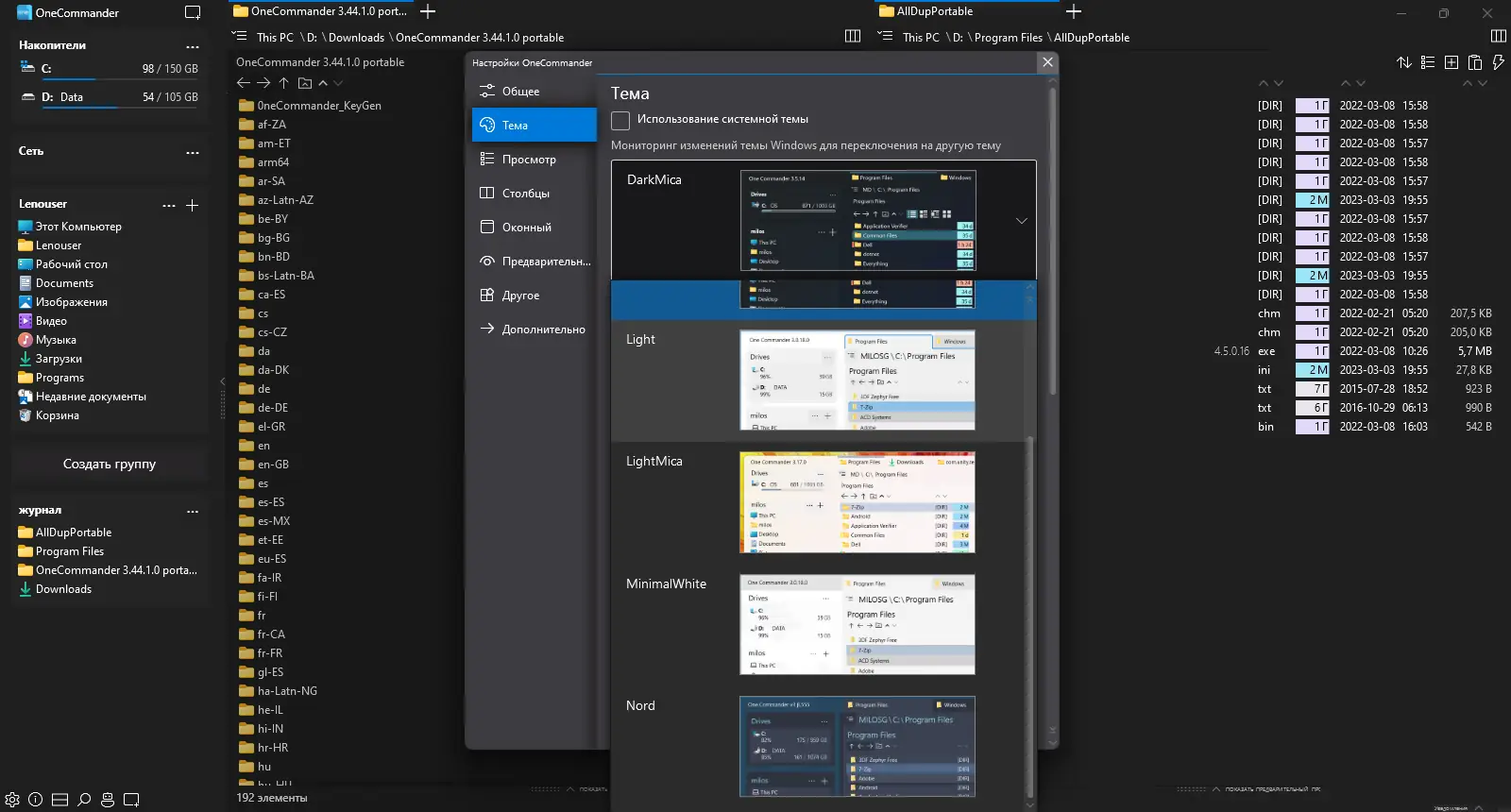Select the OneCommander 3.44.1.0 portable tab
1511x812 pixels.
(x=320, y=11)
